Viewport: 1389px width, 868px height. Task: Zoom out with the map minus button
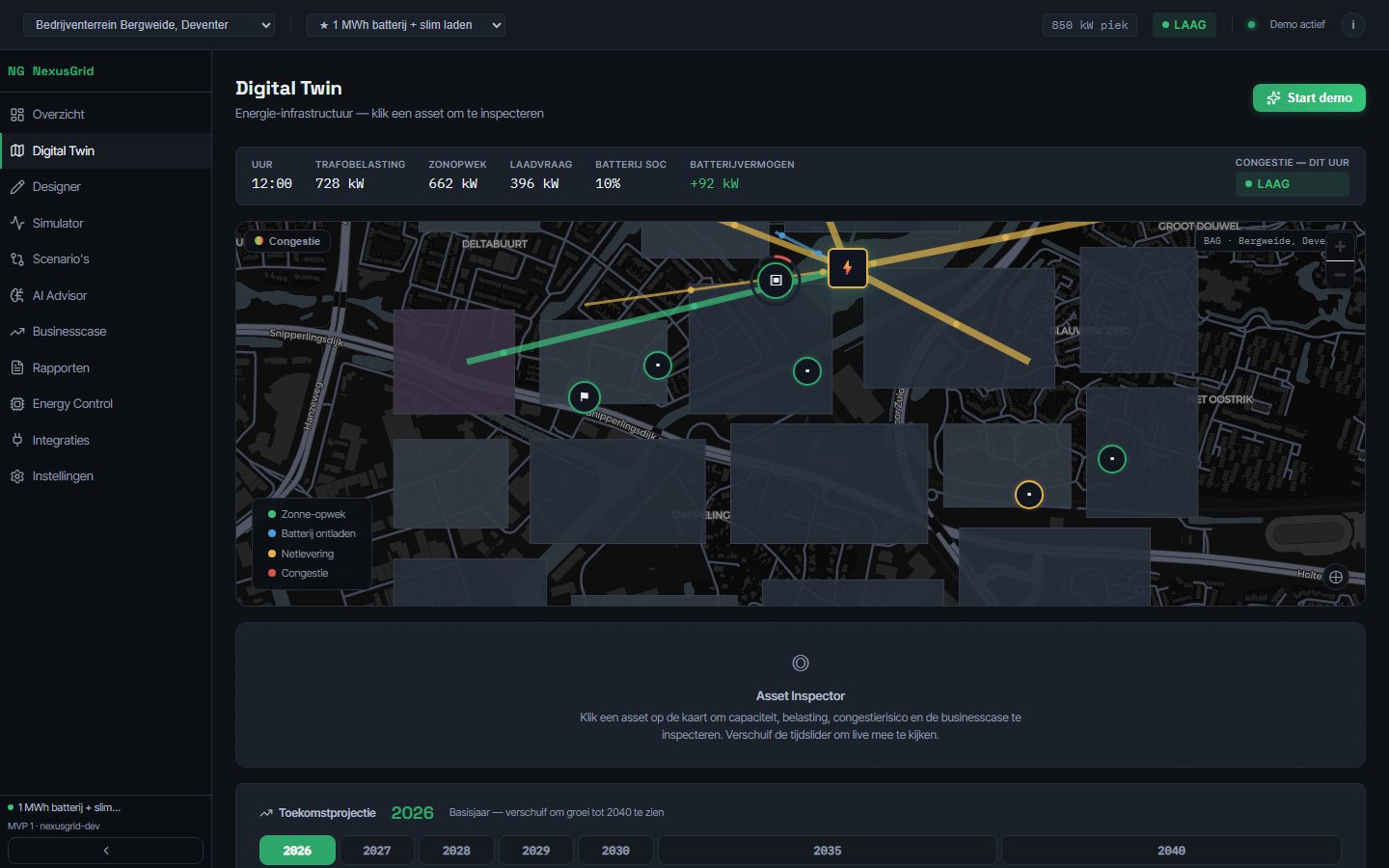tap(1340, 275)
